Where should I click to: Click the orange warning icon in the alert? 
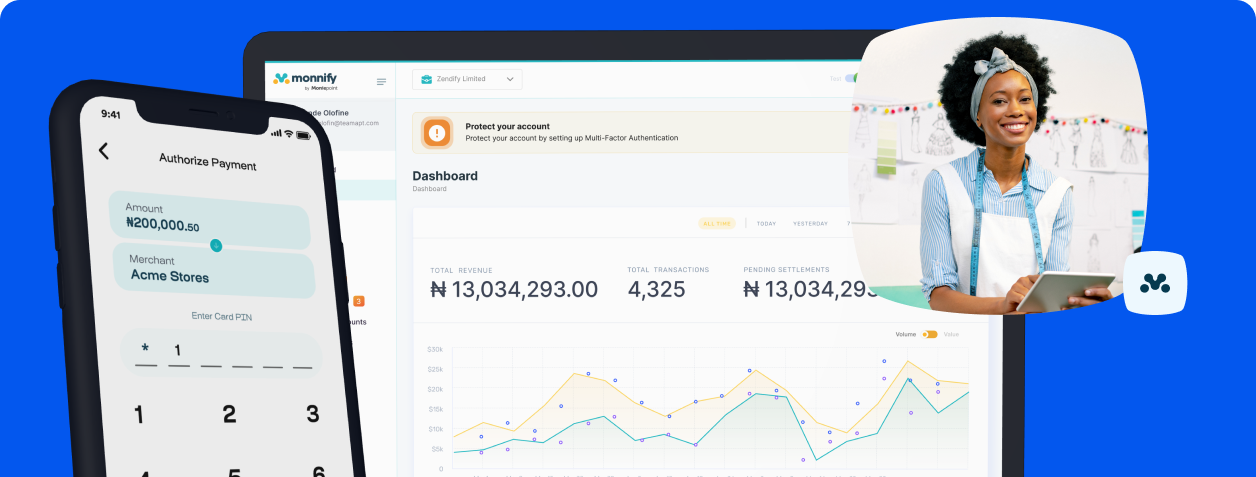tap(437, 132)
